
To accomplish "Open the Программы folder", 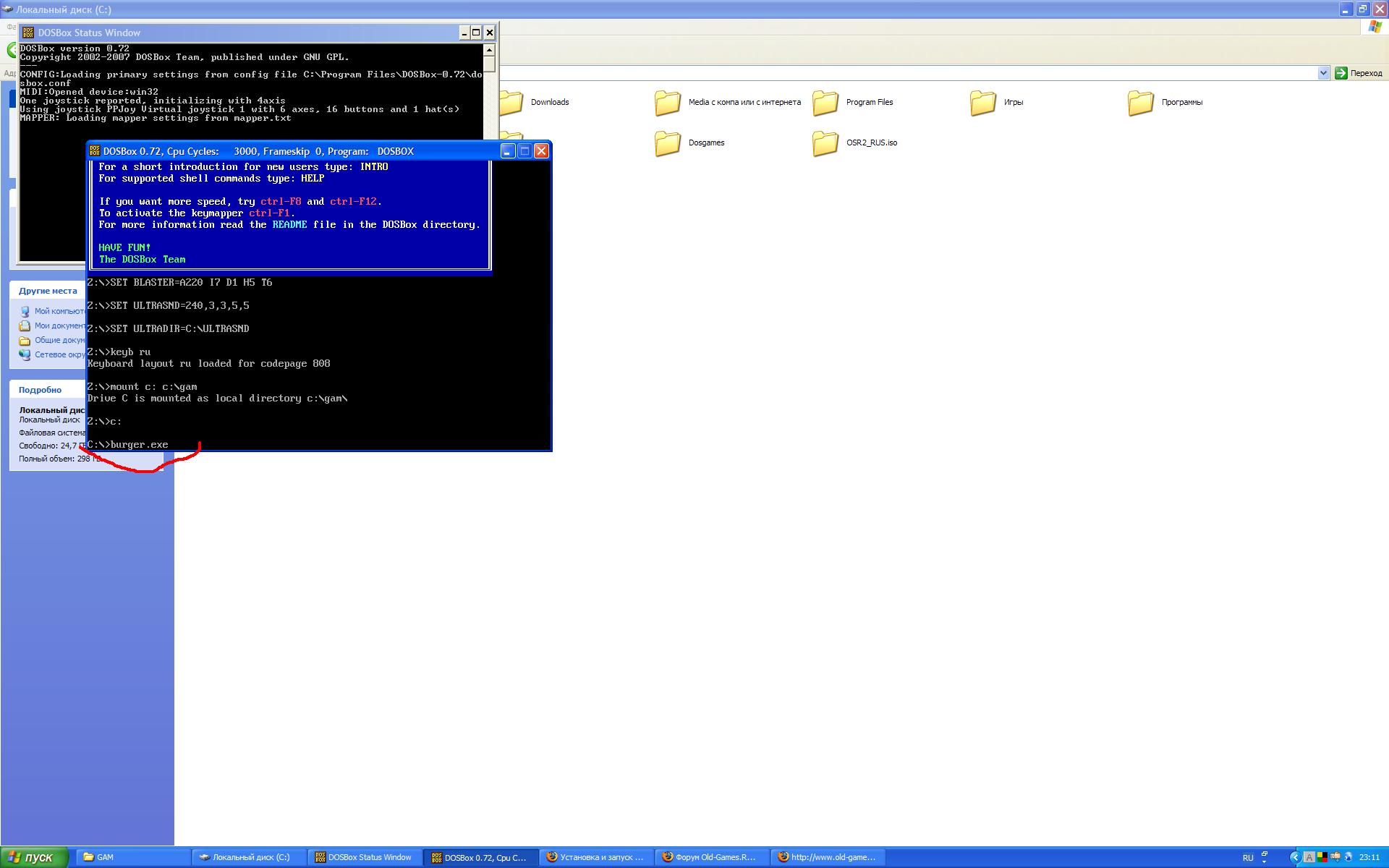I will tap(1141, 103).
